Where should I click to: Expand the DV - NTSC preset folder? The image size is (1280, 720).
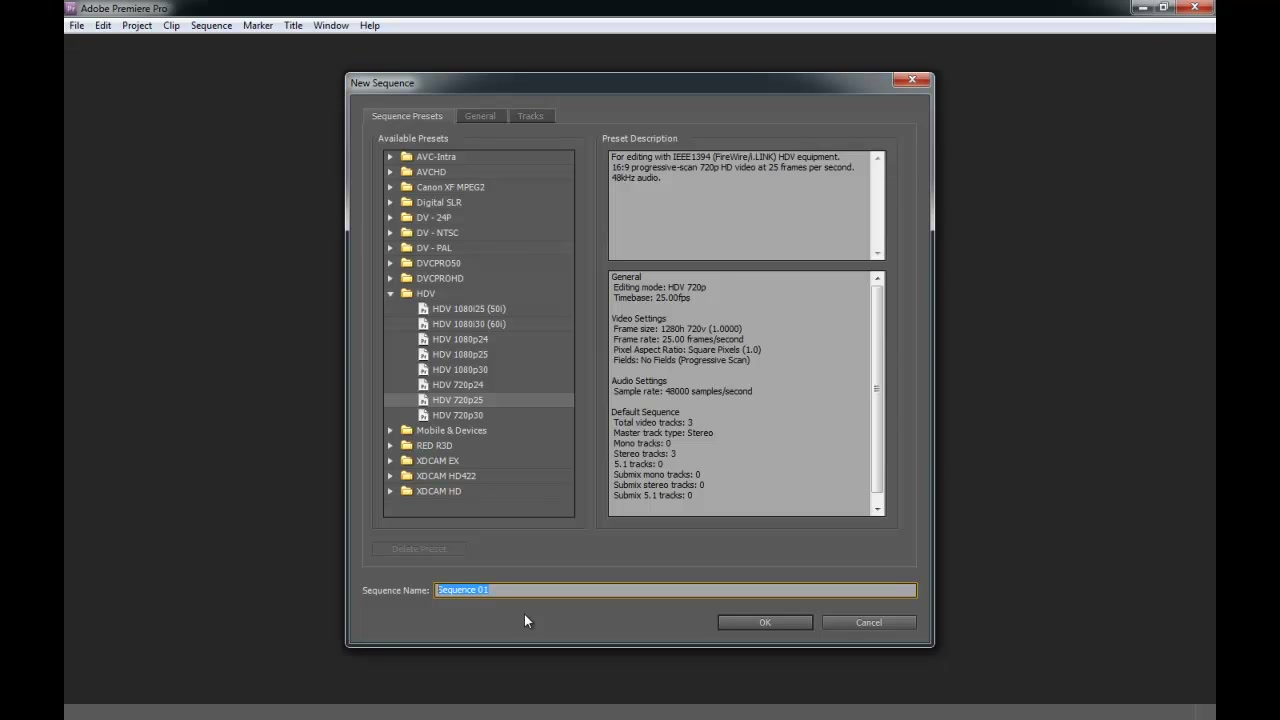pyautogui.click(x=391, y=233)
